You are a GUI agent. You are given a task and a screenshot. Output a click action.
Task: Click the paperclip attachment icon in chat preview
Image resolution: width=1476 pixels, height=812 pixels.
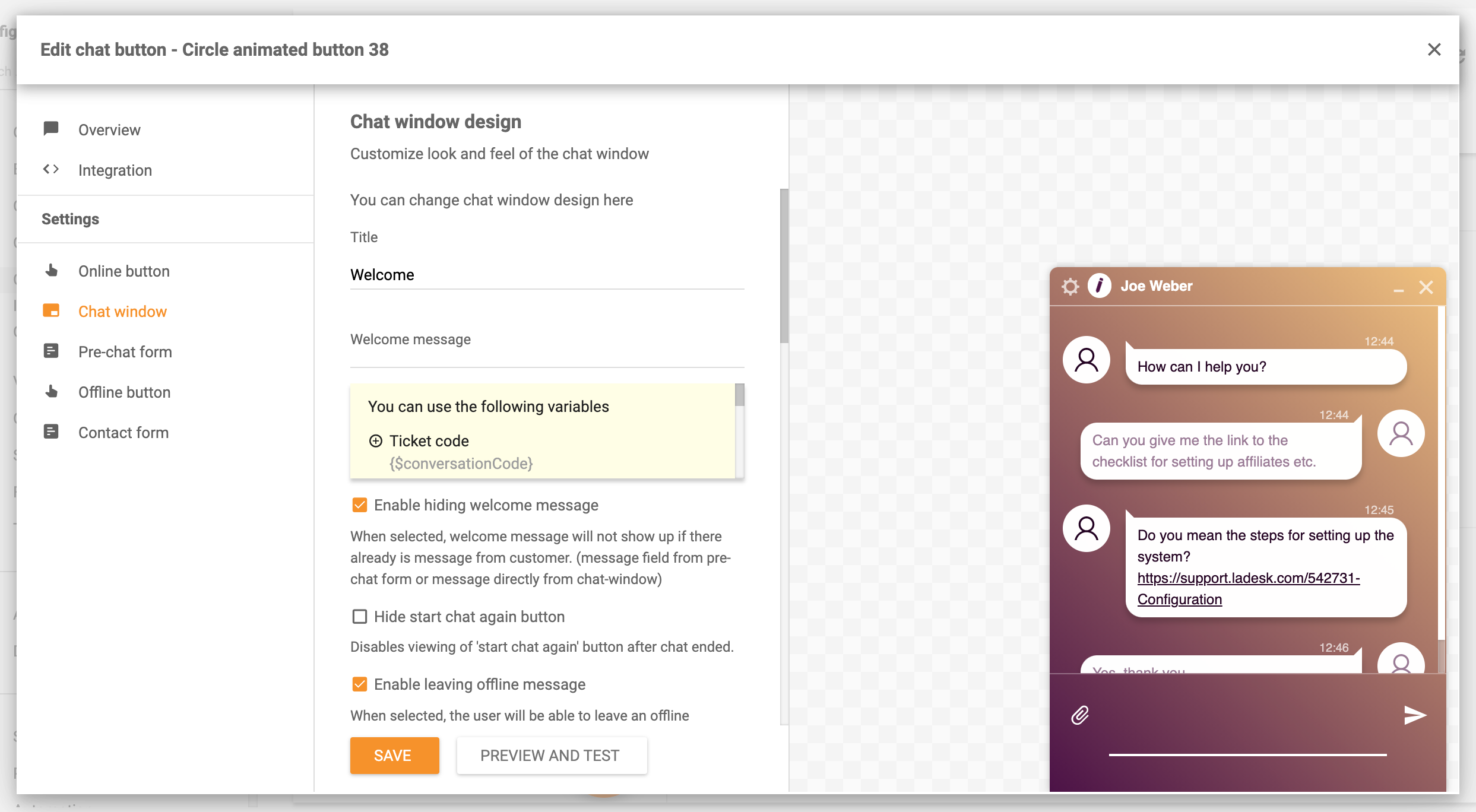coord(1082,715)
